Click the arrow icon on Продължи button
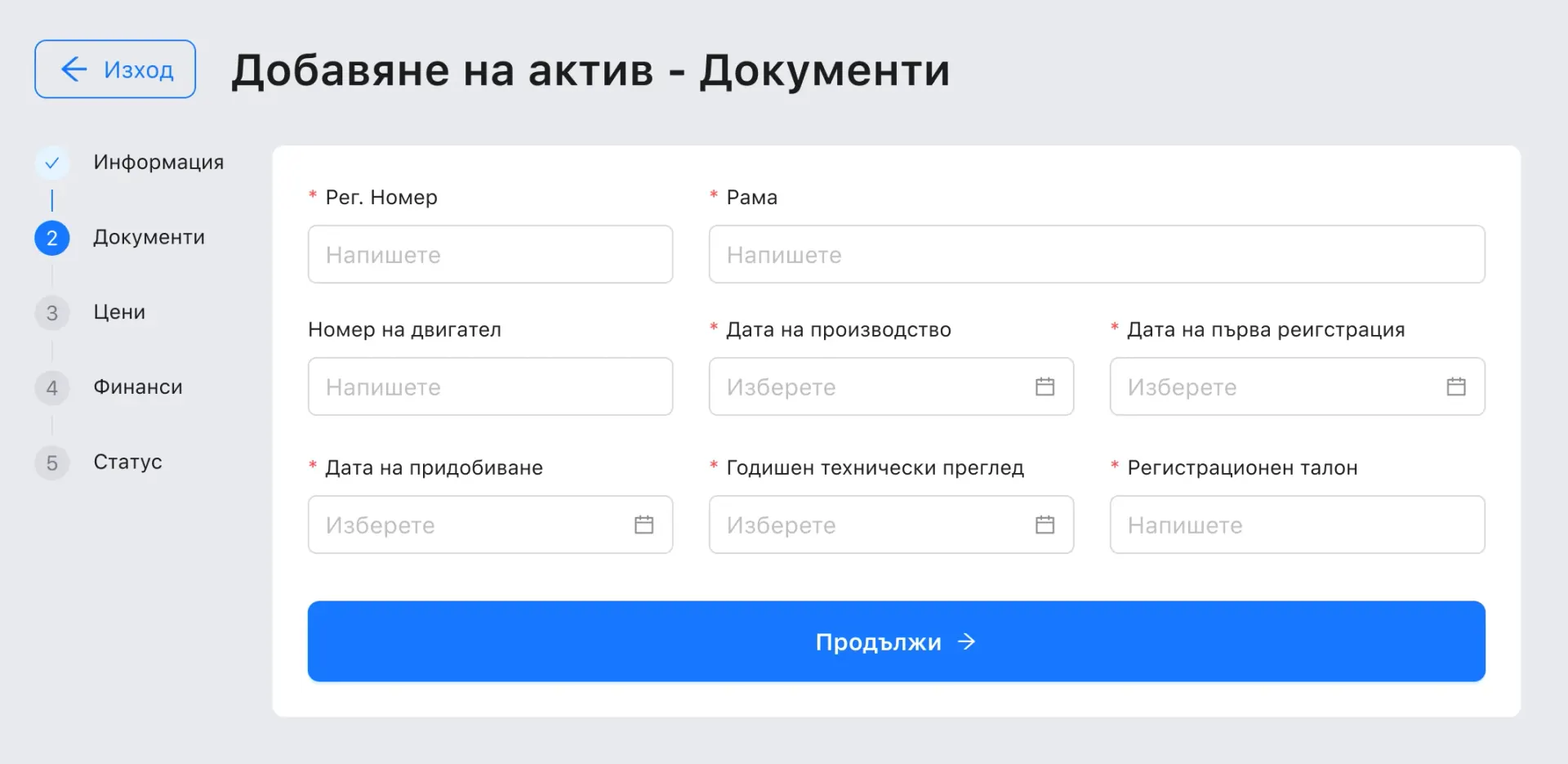 [966, 642]
